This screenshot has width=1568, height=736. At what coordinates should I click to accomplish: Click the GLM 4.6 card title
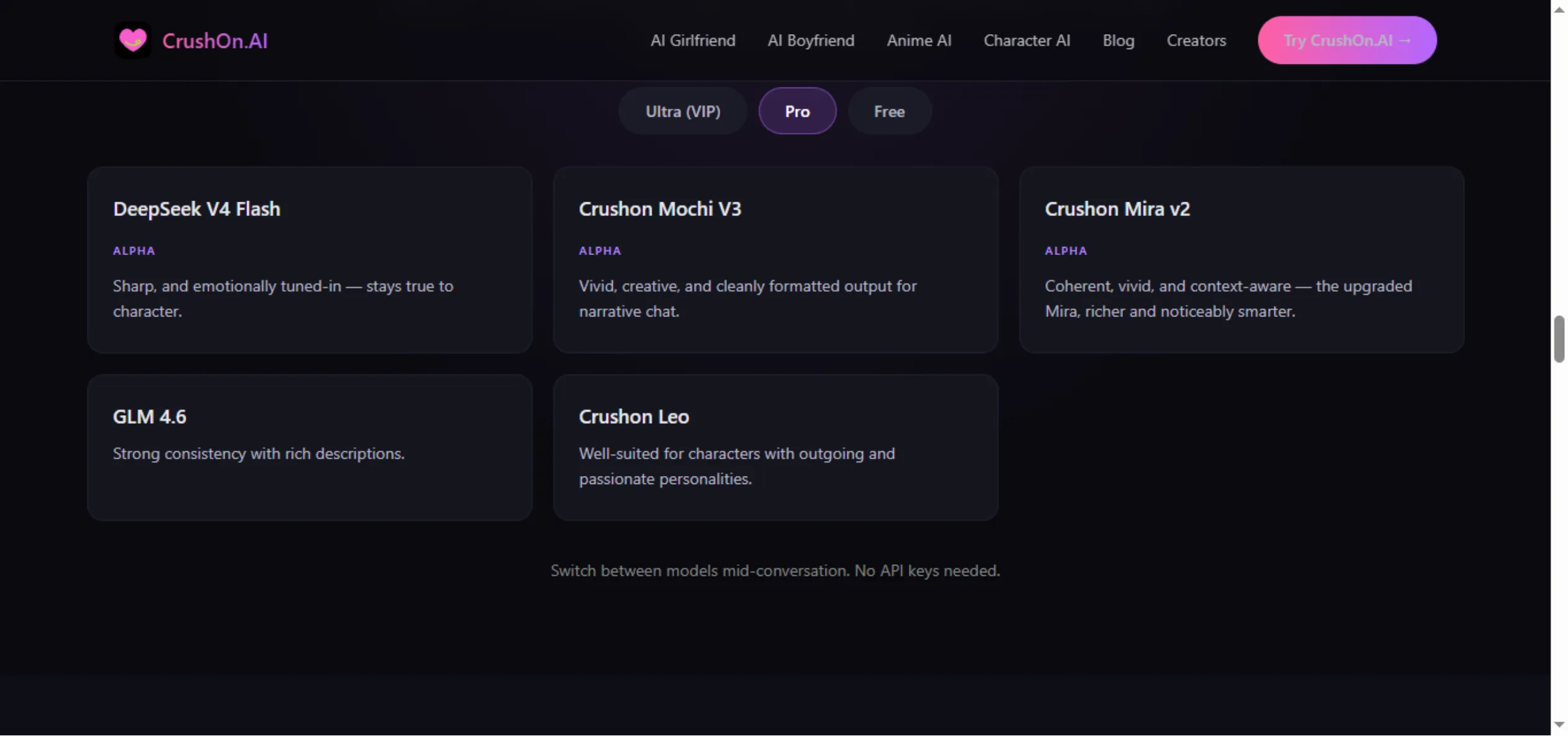coord(149,417)
